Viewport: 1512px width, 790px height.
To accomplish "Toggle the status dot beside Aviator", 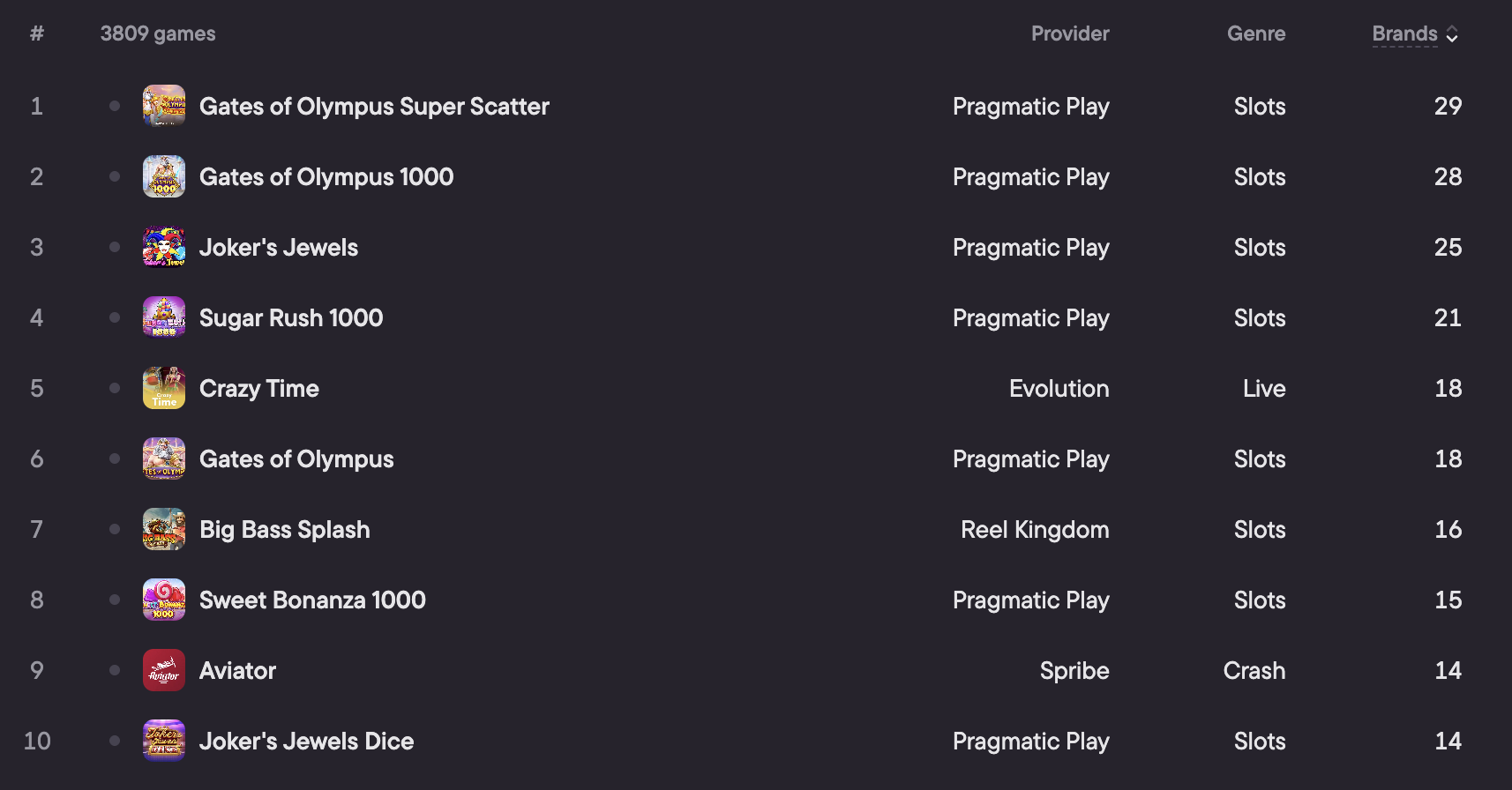I will [115, 670].
